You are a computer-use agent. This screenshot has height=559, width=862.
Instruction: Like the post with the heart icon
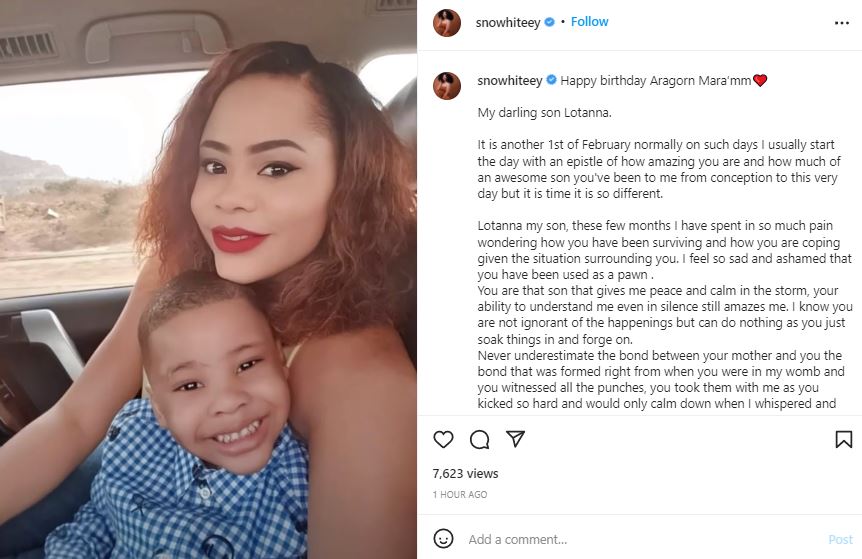pos(443,440)
